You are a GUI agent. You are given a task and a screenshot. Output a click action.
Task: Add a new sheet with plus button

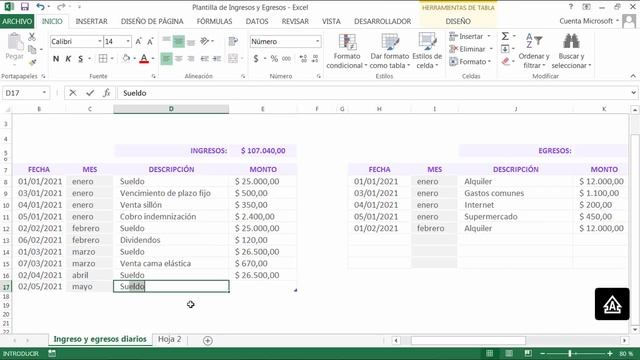click(207, 340)
